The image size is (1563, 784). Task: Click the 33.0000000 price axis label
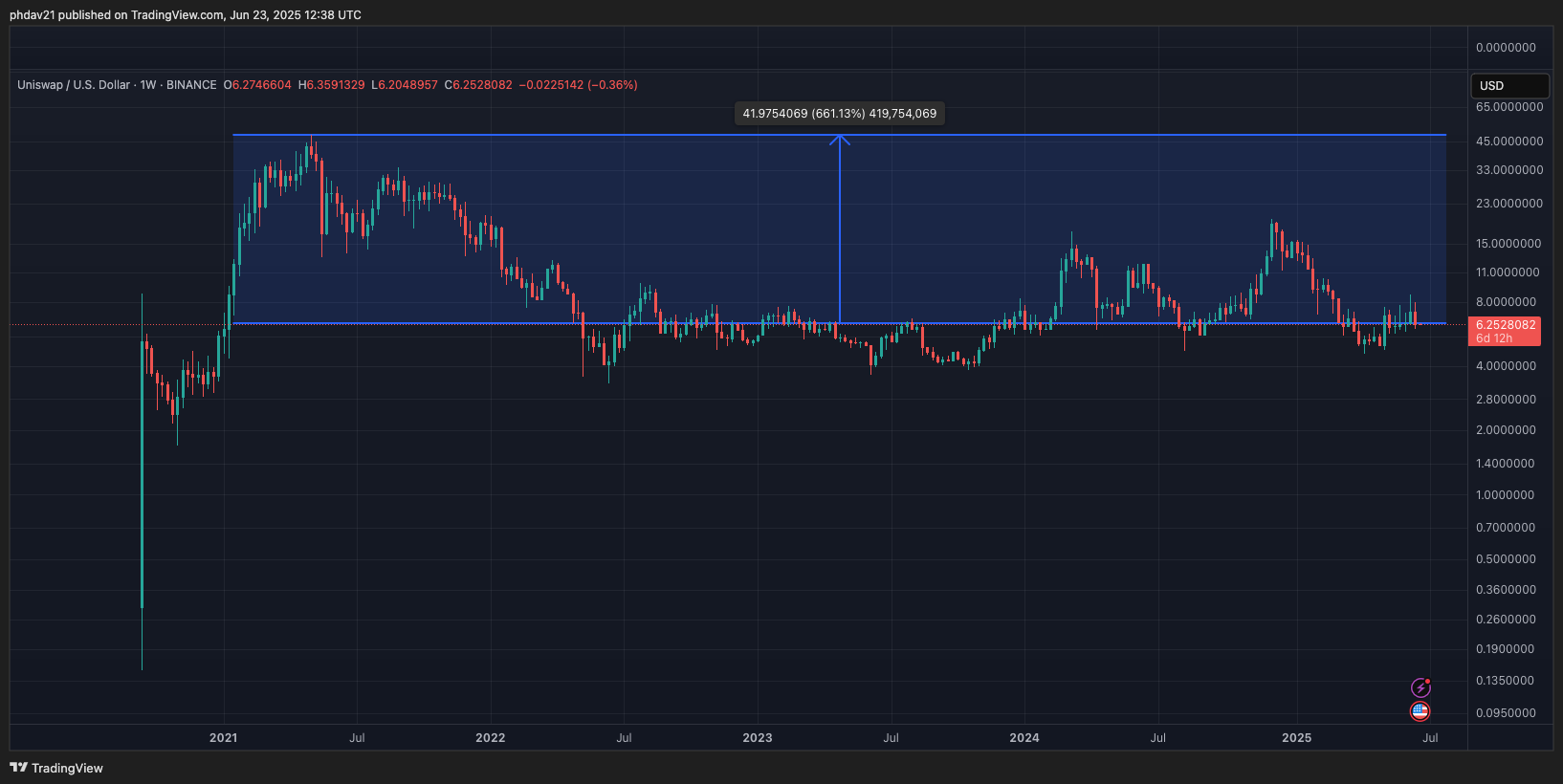pos(1509,170)
